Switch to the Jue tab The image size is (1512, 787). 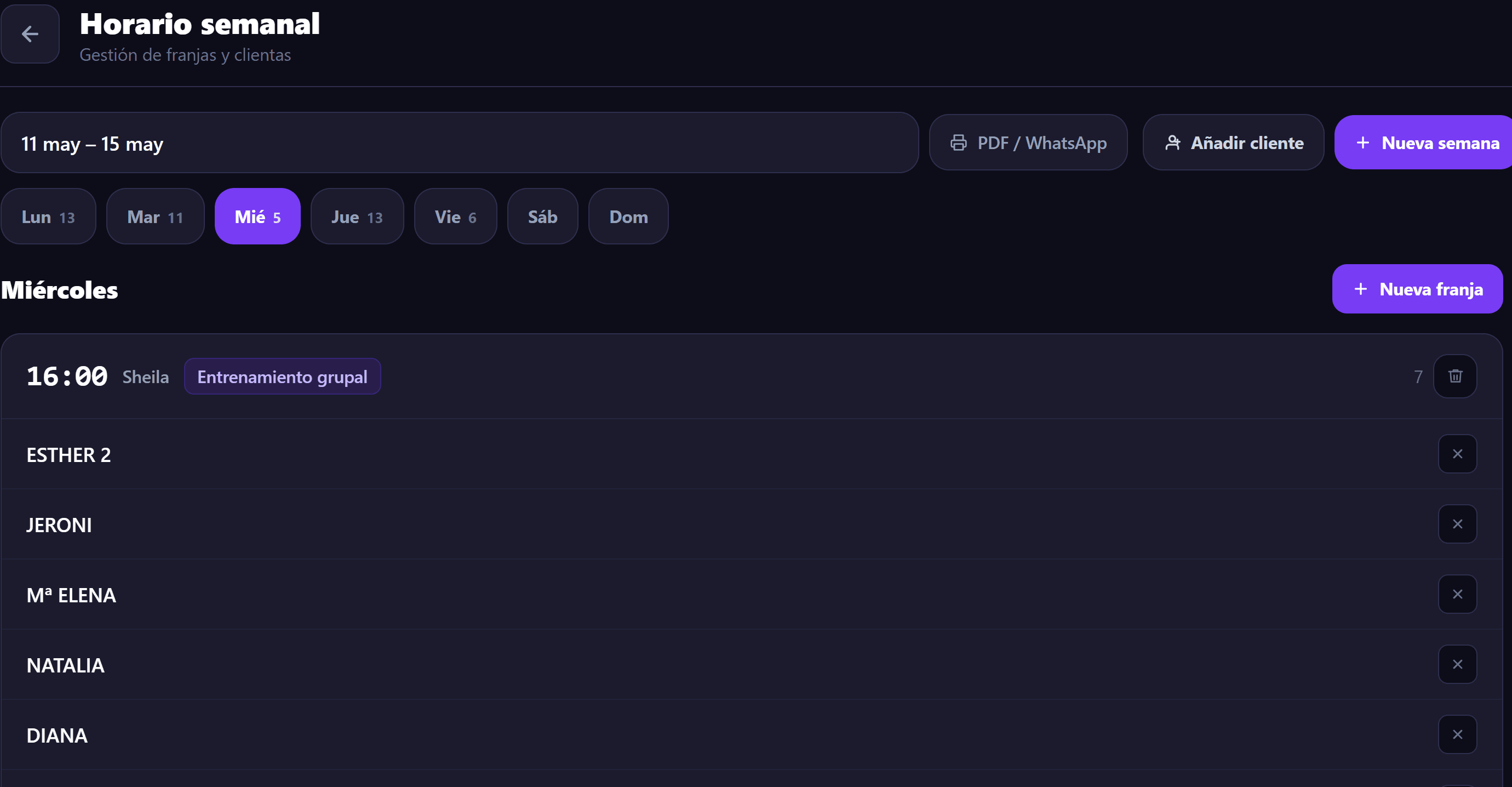coord(357,216)
